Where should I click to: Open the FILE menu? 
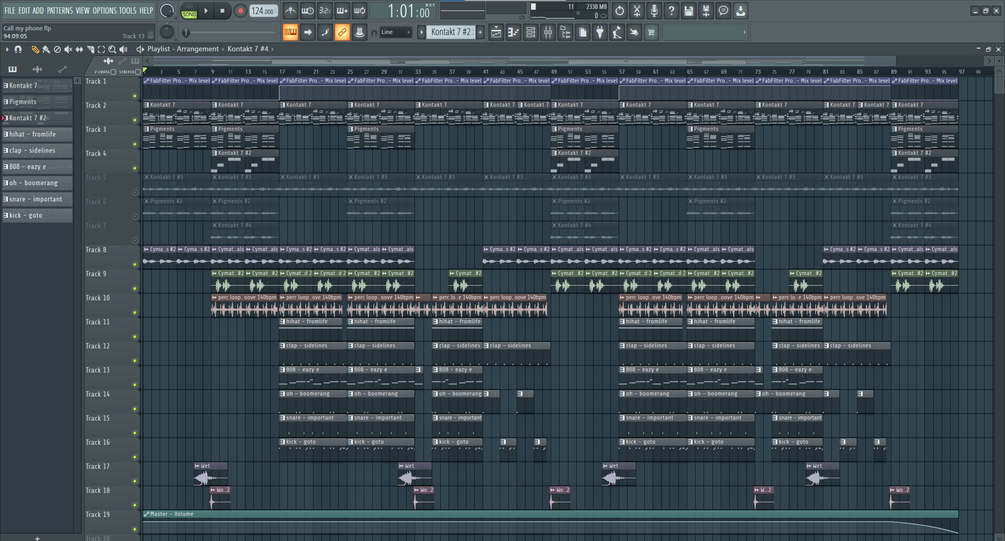point(10,10)
